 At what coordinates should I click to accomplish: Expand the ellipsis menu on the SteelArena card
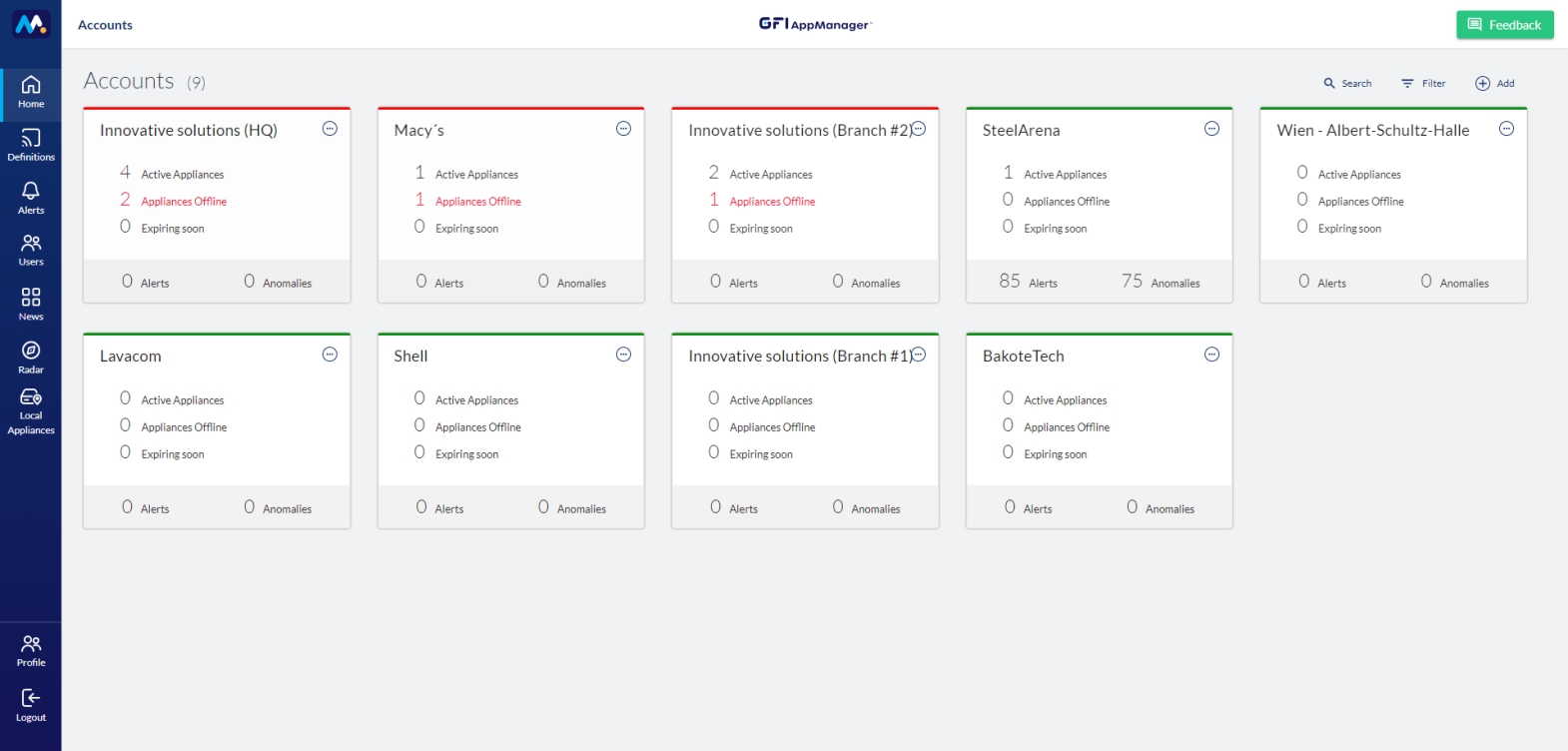pos(1211,128)
